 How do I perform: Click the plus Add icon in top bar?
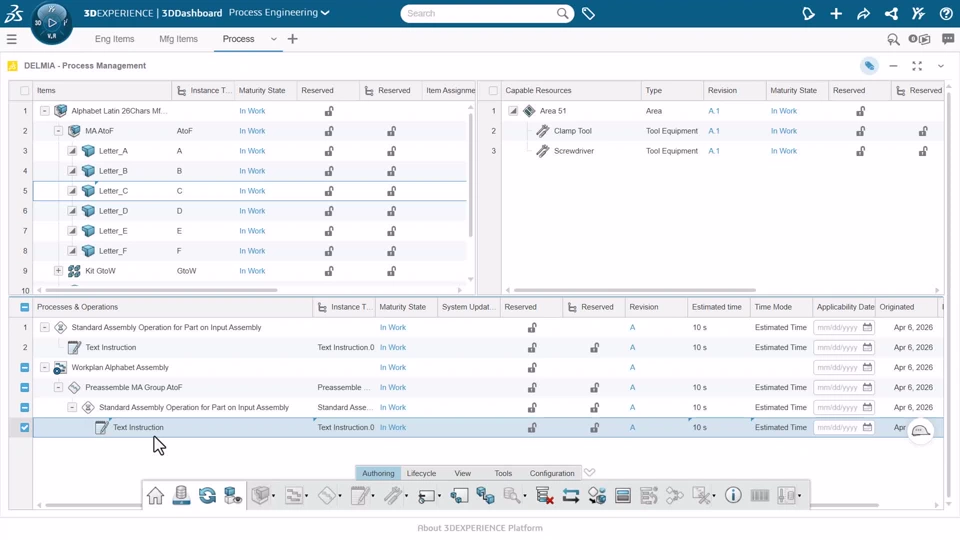pyautogui.click(x=836, y=13)
